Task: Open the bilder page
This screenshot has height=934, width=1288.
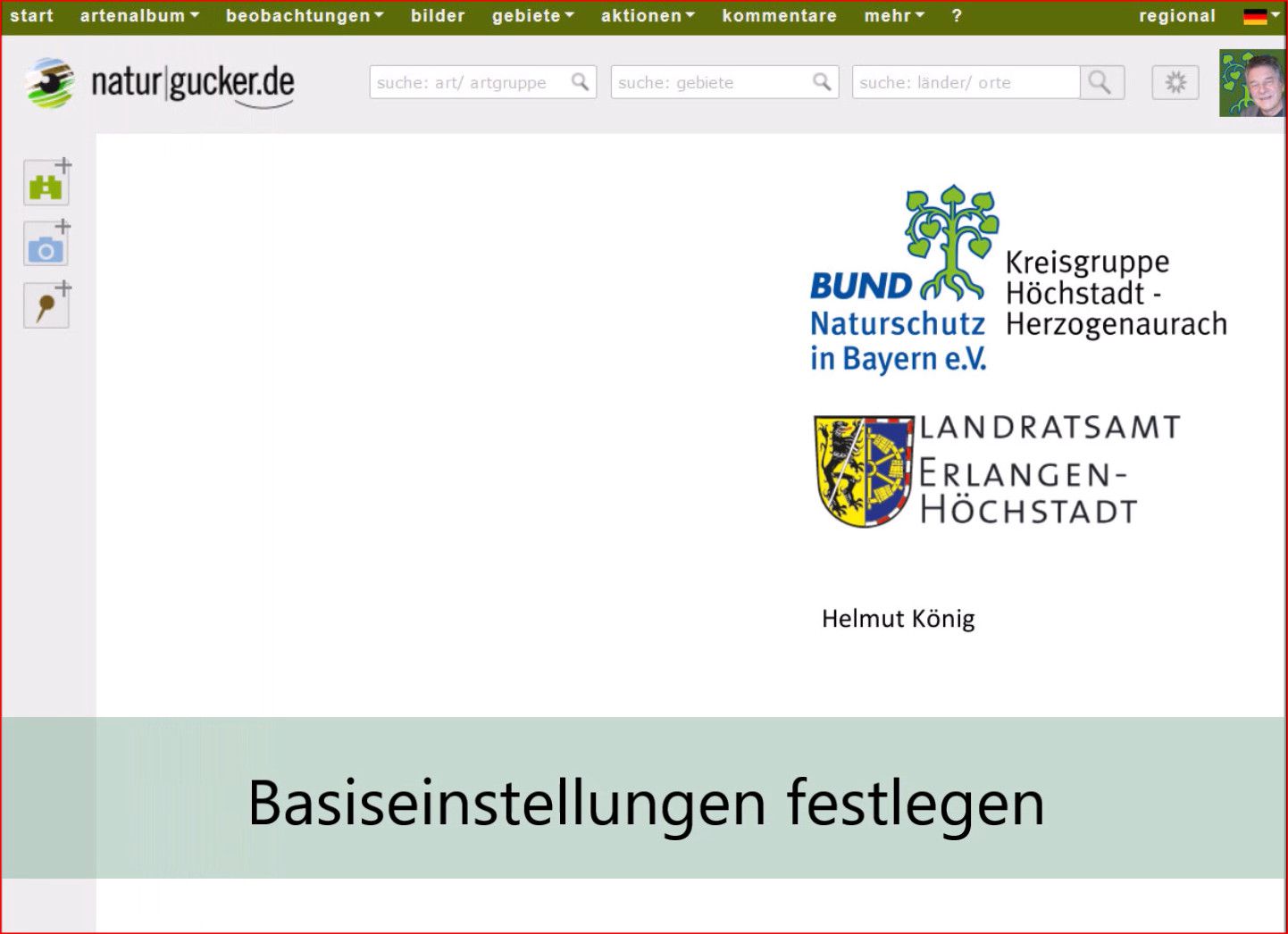Action: pyautogui.click(x=438, y=16)
